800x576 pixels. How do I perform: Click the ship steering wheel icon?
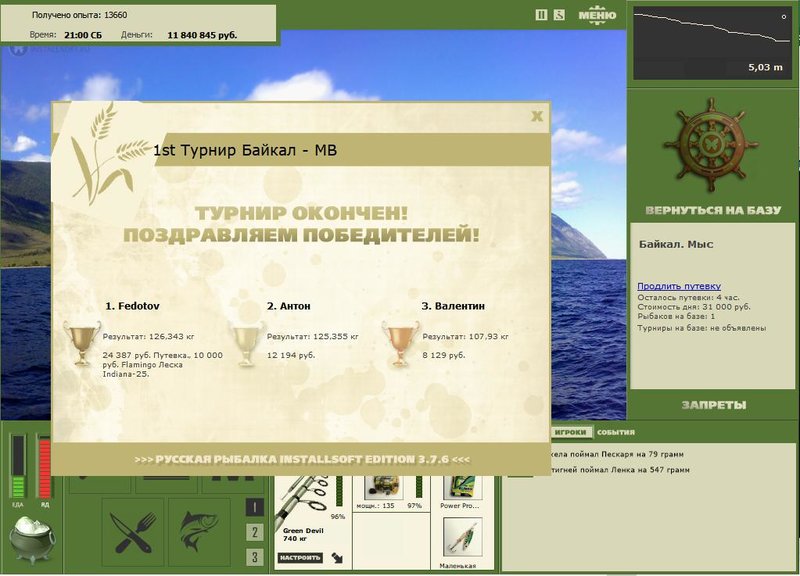click(x=710, y=144)
